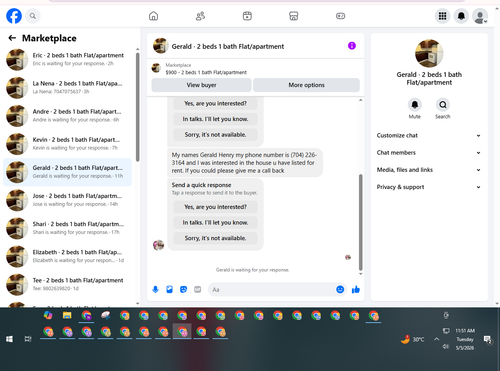Expand the Privacy & support section
This screenshot has width=500, height=371.
(x=429, y=187)
